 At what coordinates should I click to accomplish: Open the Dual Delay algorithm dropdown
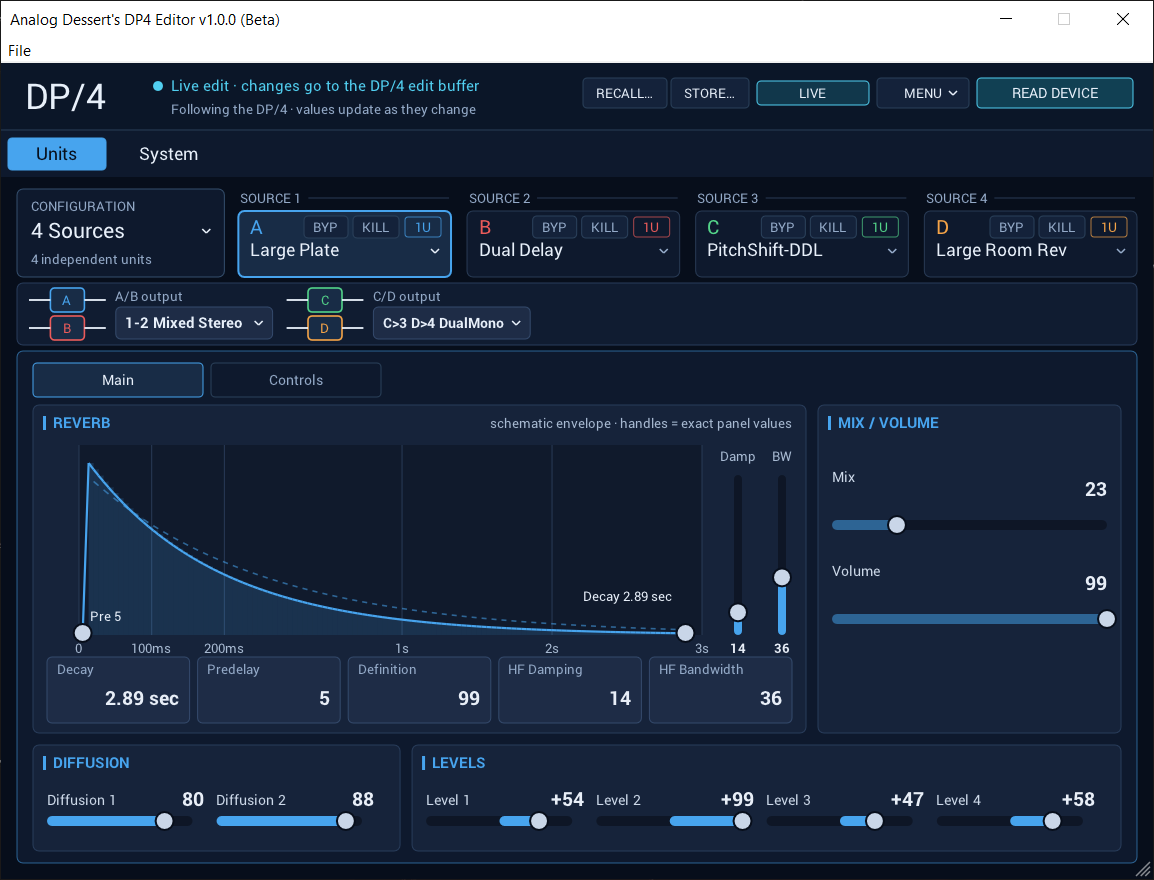(x=573, y=251)
